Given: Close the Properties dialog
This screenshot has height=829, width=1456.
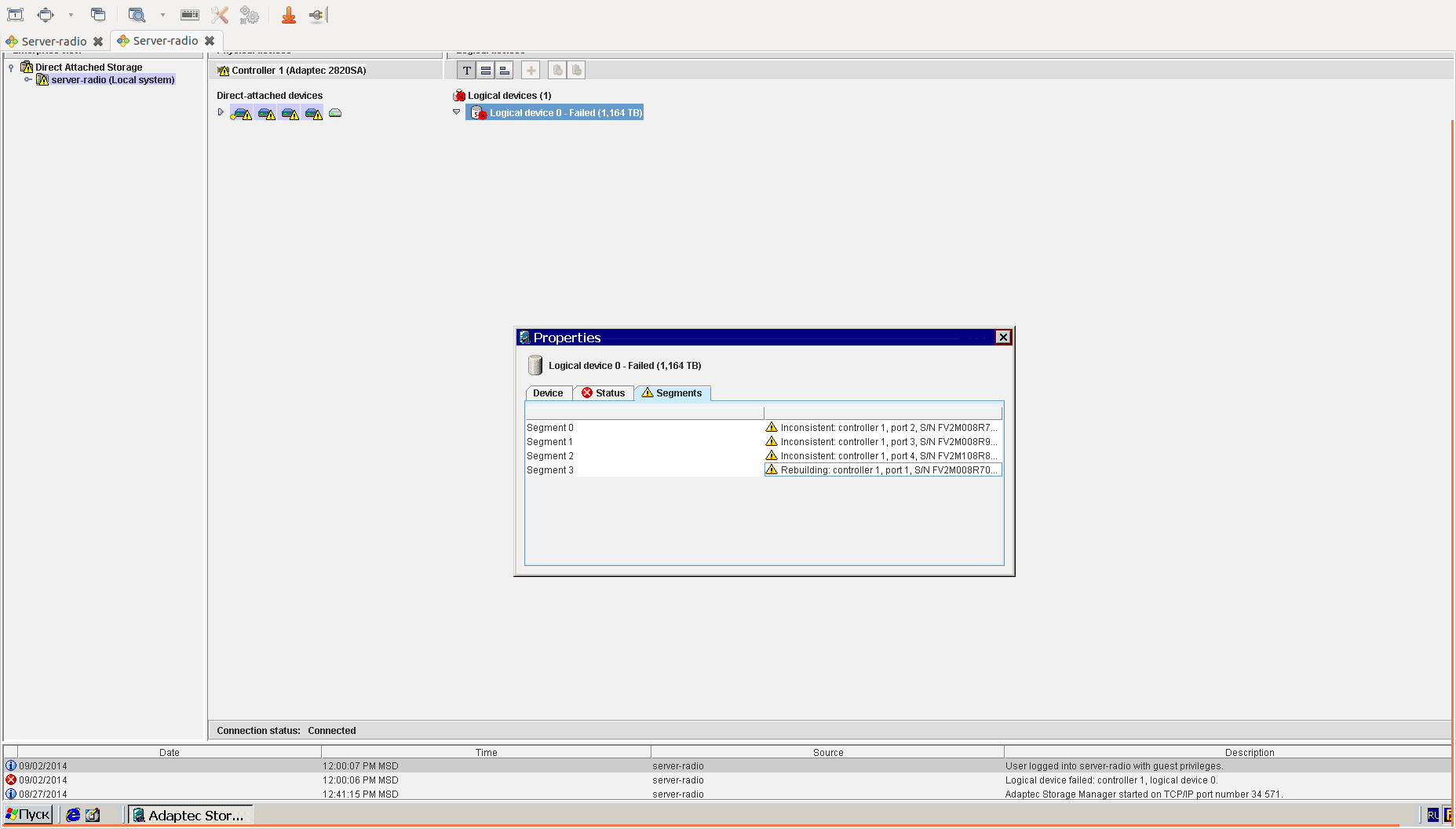Looking at the screenshot, I should (1003, 338).
